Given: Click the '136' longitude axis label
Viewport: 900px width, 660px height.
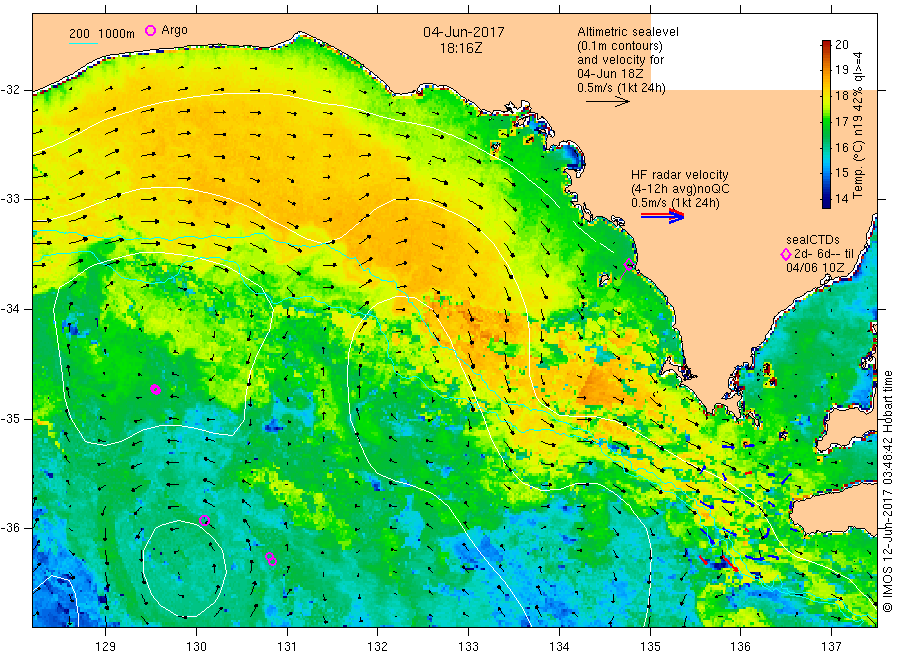Looking at the screenshot, I should (740, 646).
